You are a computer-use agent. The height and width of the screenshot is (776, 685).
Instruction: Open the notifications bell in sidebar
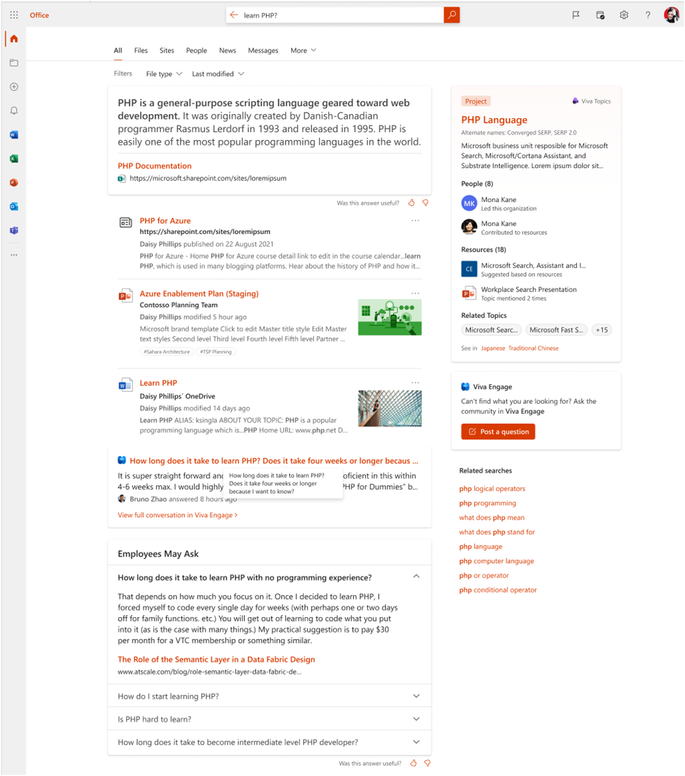[x=14, y=110]
